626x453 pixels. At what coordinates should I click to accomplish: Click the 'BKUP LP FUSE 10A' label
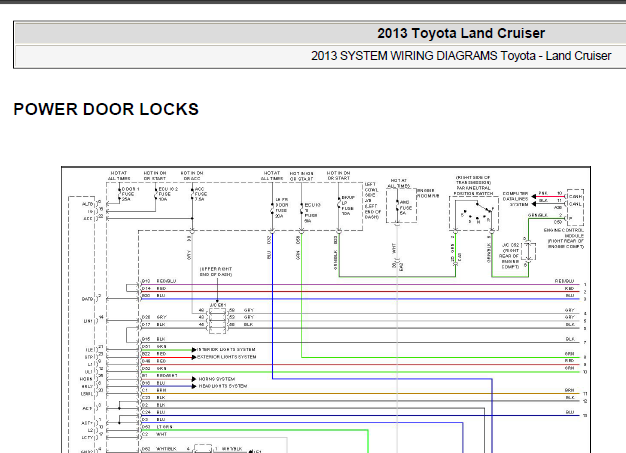pos(348,206)
